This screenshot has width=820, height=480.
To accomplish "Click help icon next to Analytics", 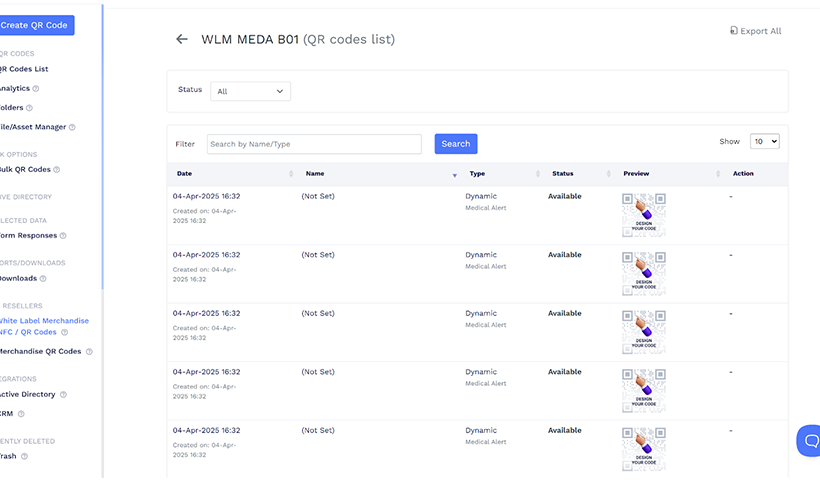I will (x=38, y=89).
